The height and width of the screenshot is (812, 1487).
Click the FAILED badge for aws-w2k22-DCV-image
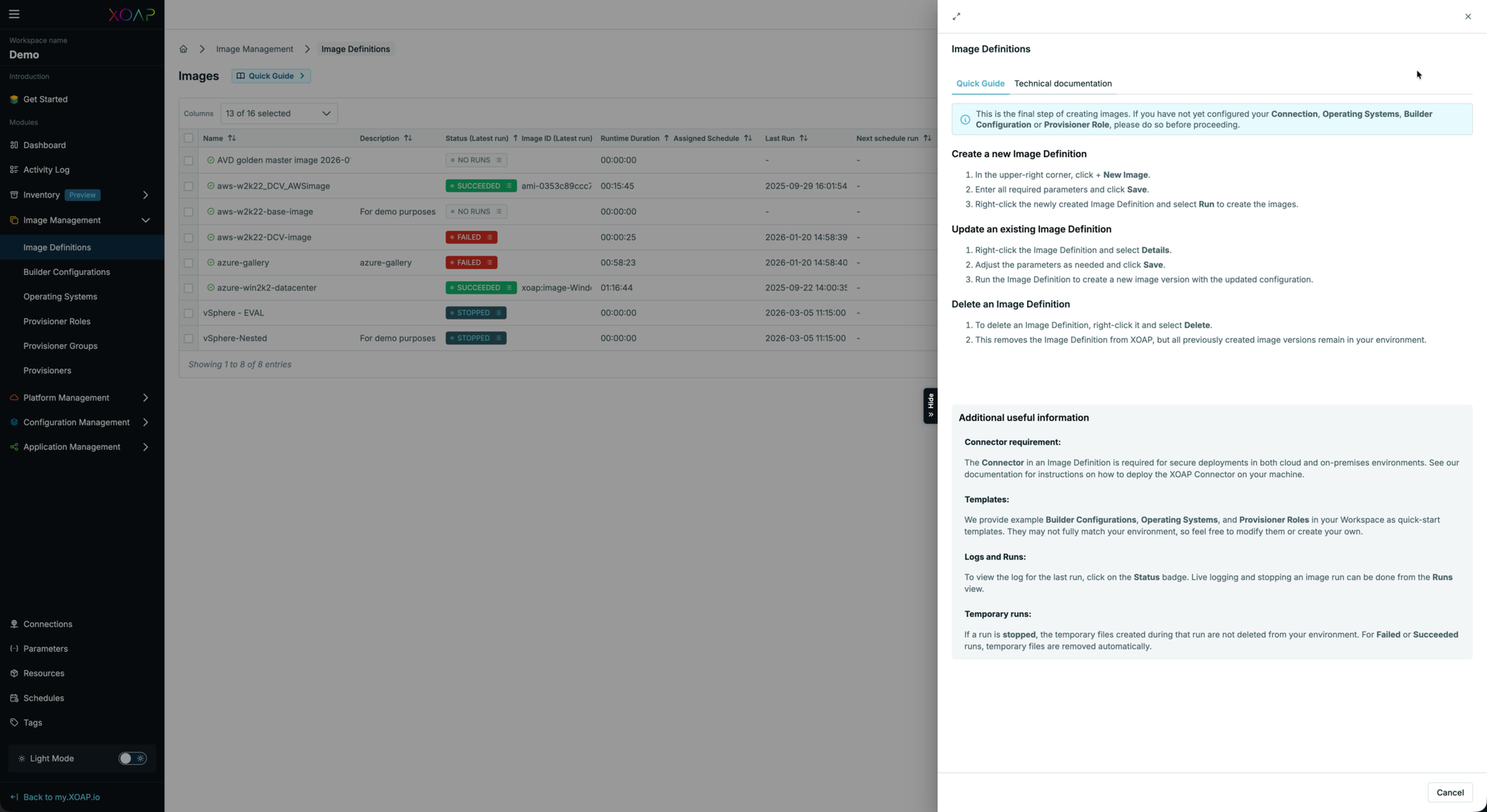pyautogui.click(x=470, y=238)
